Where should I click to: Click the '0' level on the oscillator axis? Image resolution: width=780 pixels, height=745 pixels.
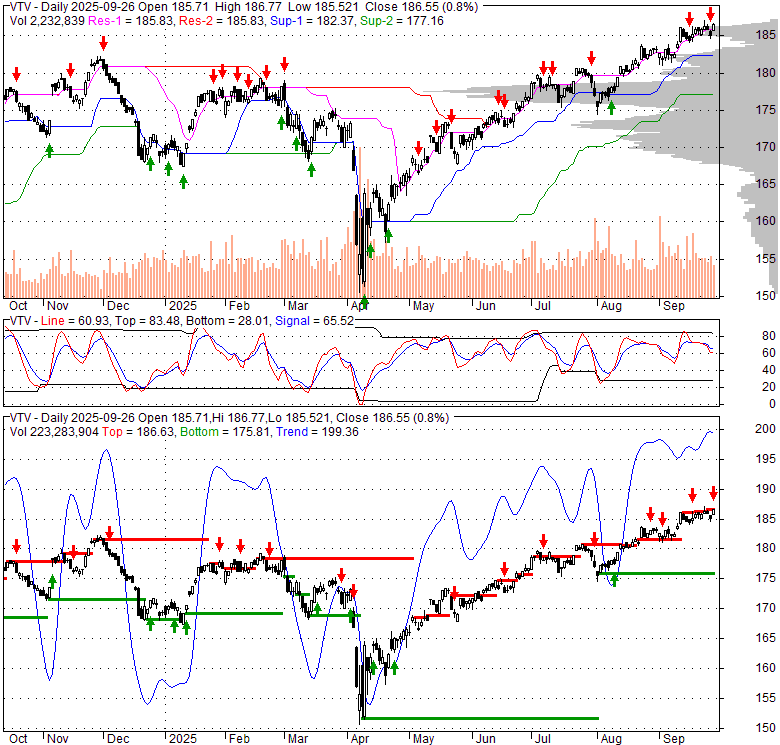[772, 404]
